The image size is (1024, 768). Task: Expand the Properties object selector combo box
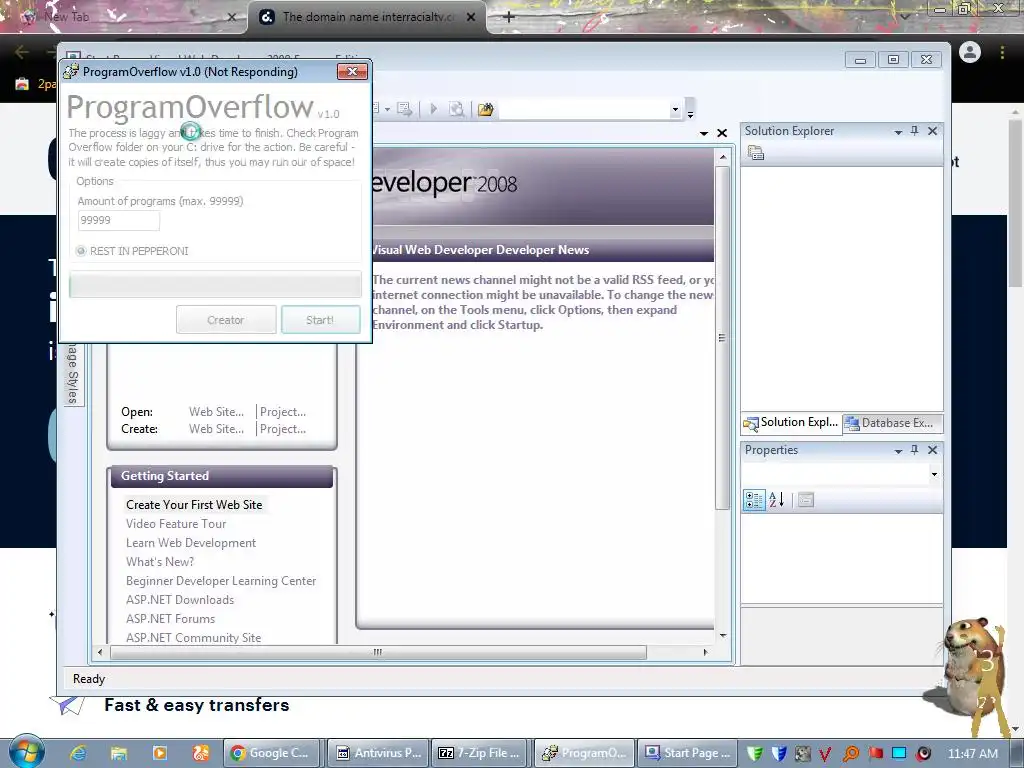[x=935, y=475]
